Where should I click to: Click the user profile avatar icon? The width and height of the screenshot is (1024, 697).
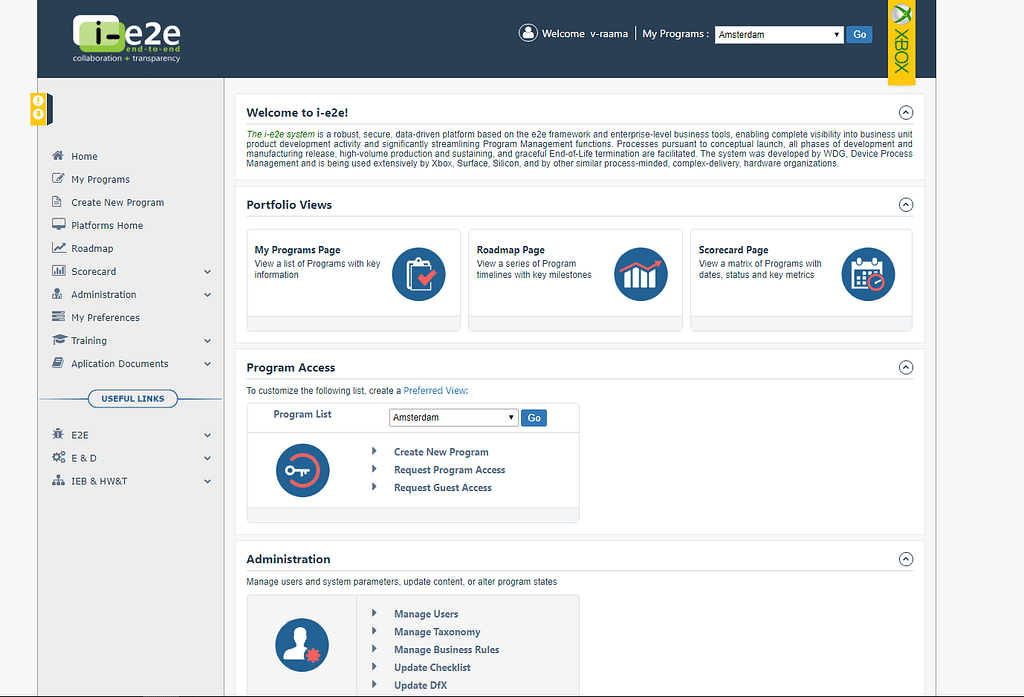528,33
